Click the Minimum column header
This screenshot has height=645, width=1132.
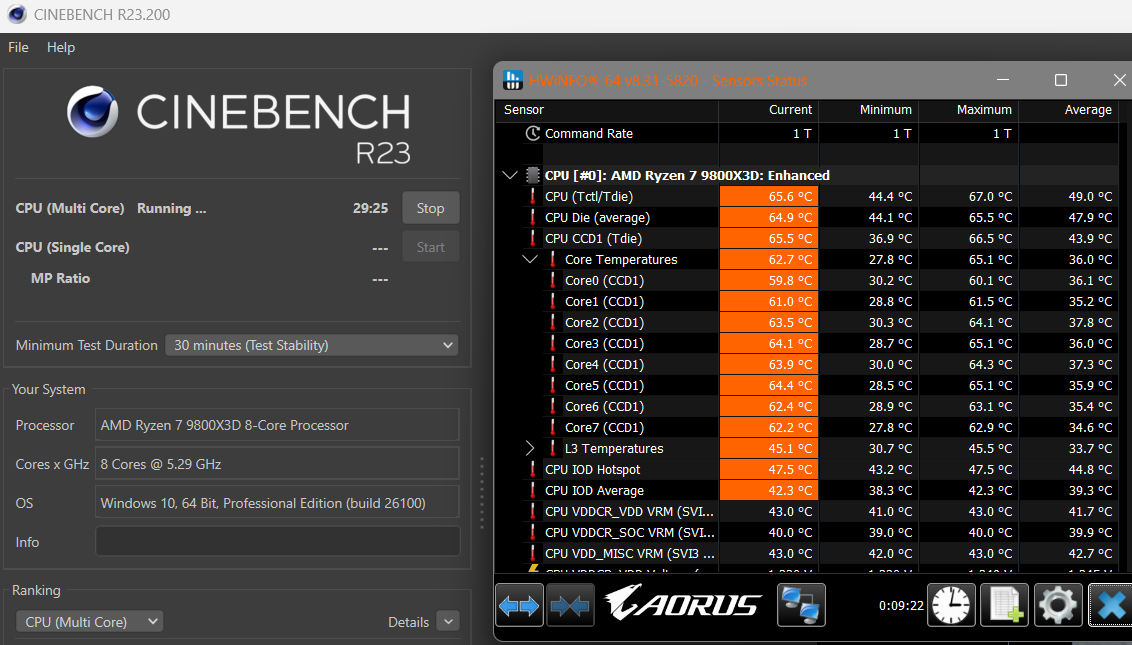868,110
